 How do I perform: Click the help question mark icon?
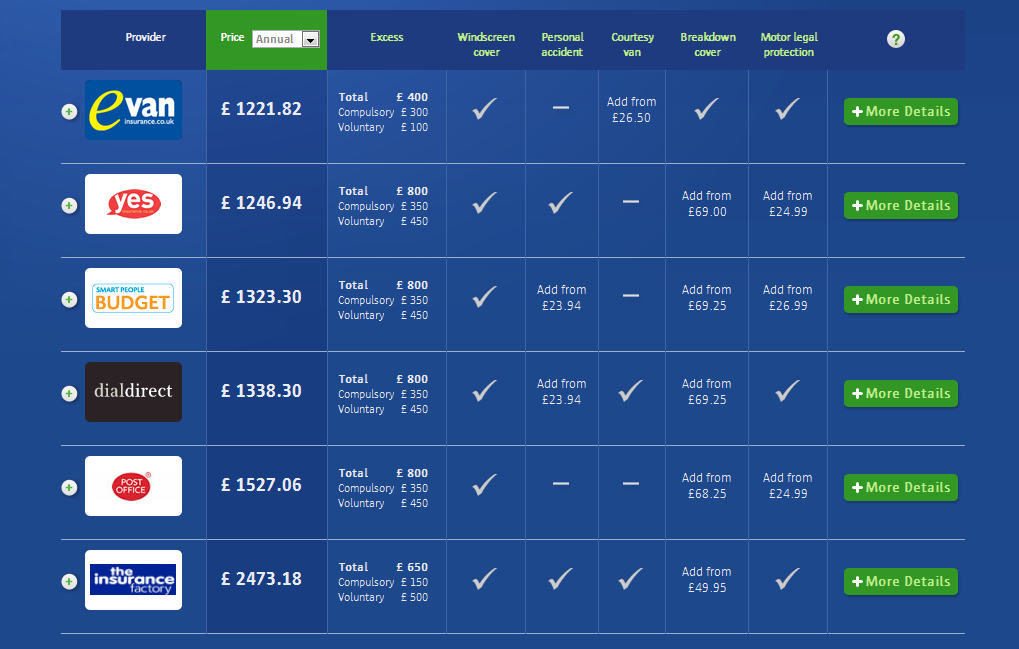896,39
